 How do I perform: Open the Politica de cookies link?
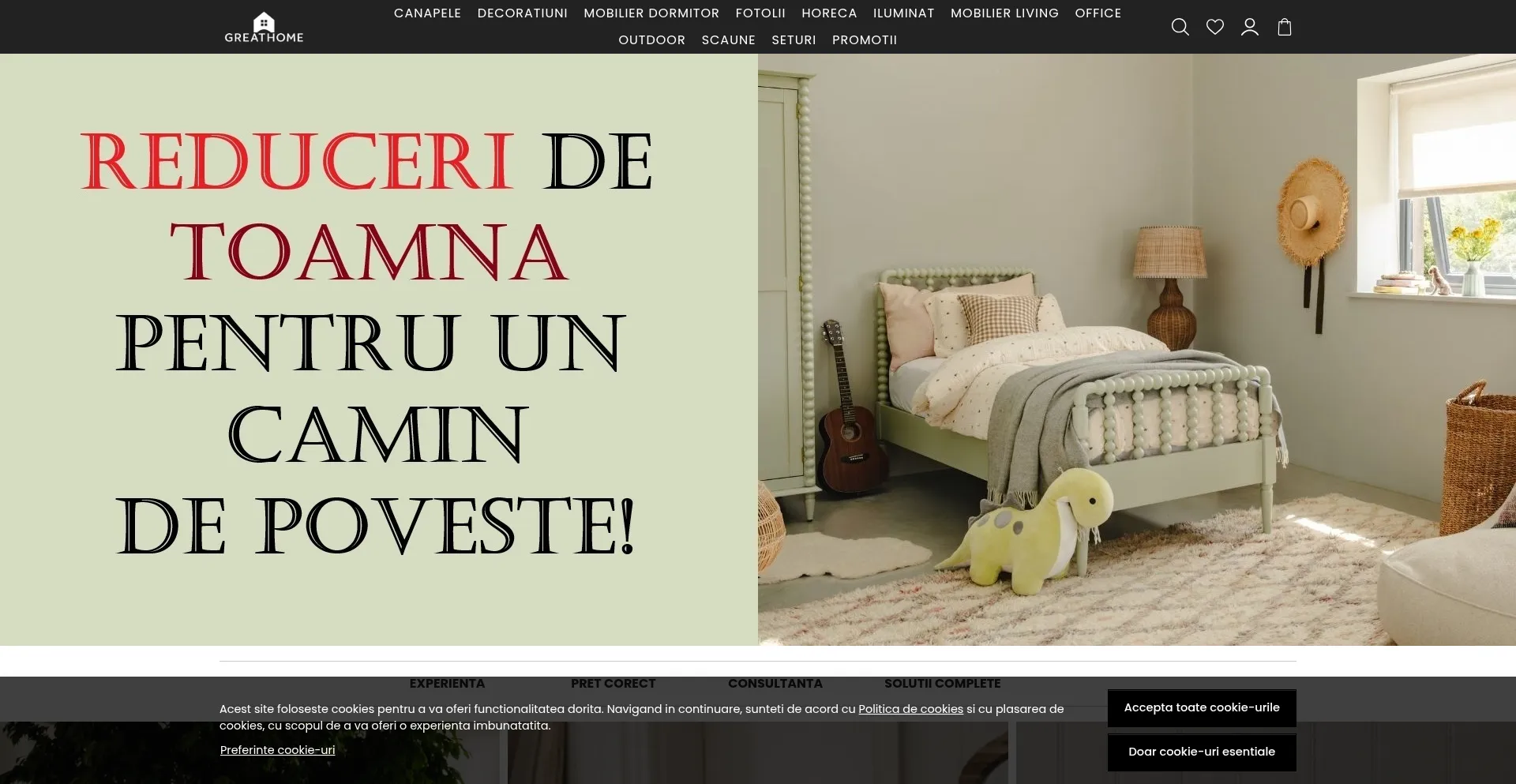pyautogui.click(x=910, y=709)
